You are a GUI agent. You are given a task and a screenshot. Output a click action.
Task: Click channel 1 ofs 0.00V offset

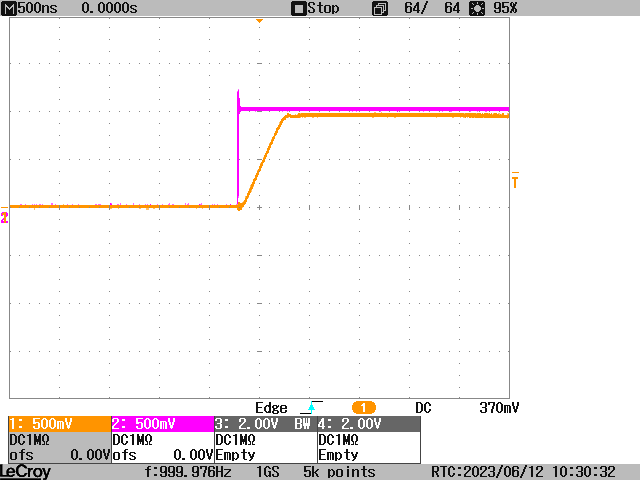(x=60, y=455)
